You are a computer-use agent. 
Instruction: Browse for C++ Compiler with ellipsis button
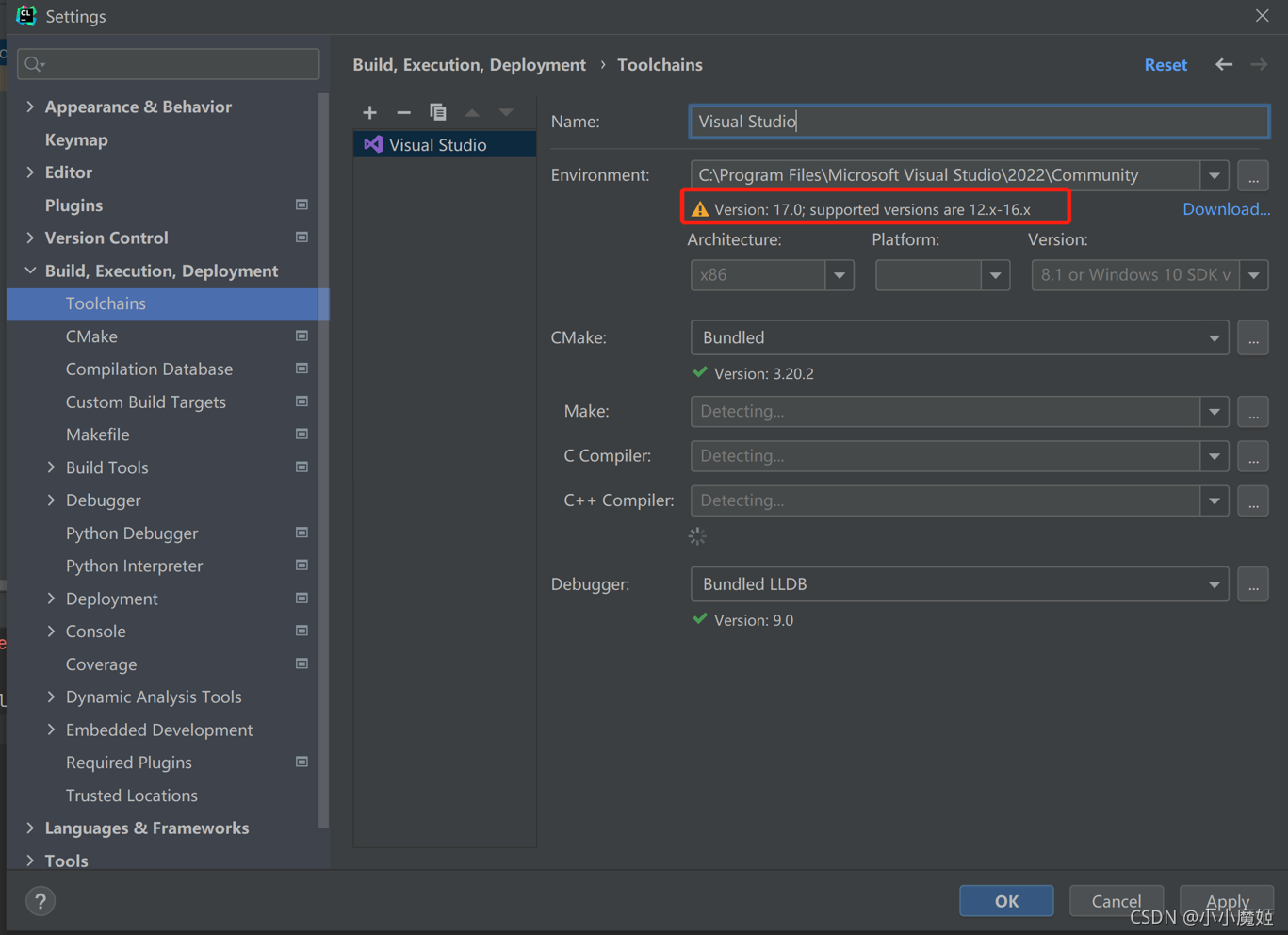click(x=1253, y=500)
